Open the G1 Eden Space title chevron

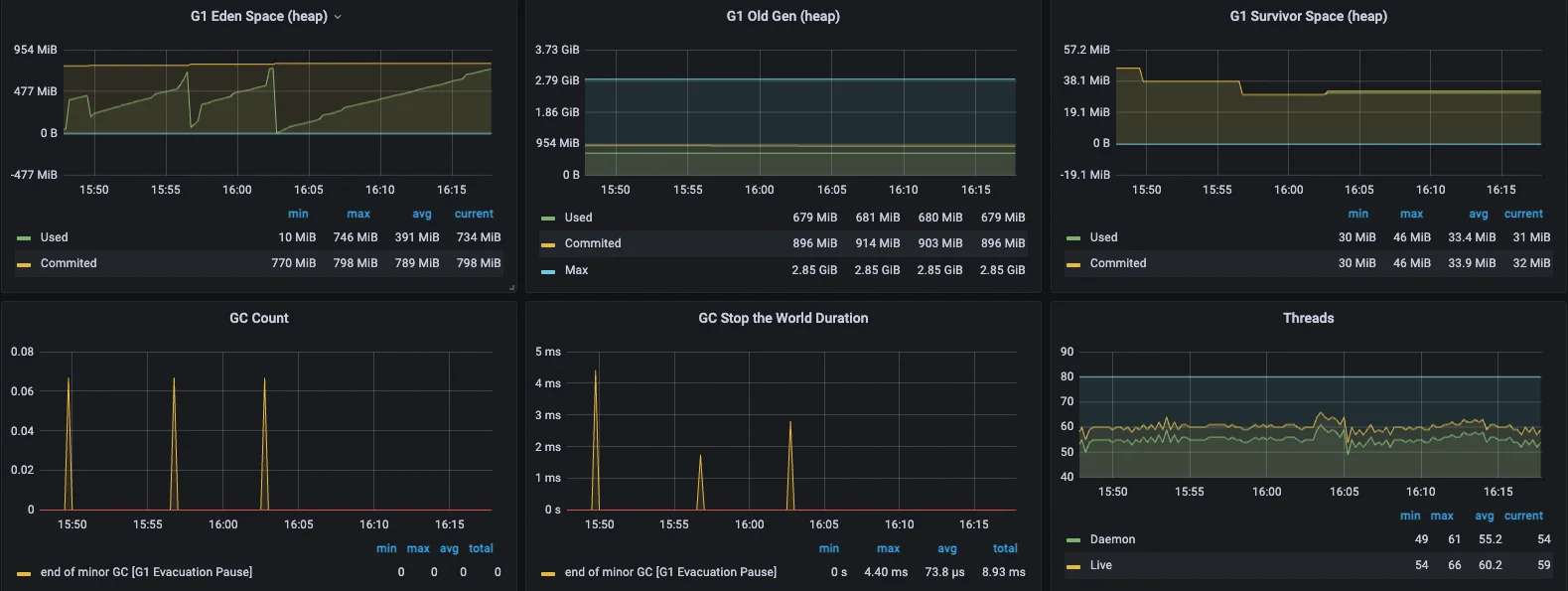pyautogui.click(x=338, y=17)
